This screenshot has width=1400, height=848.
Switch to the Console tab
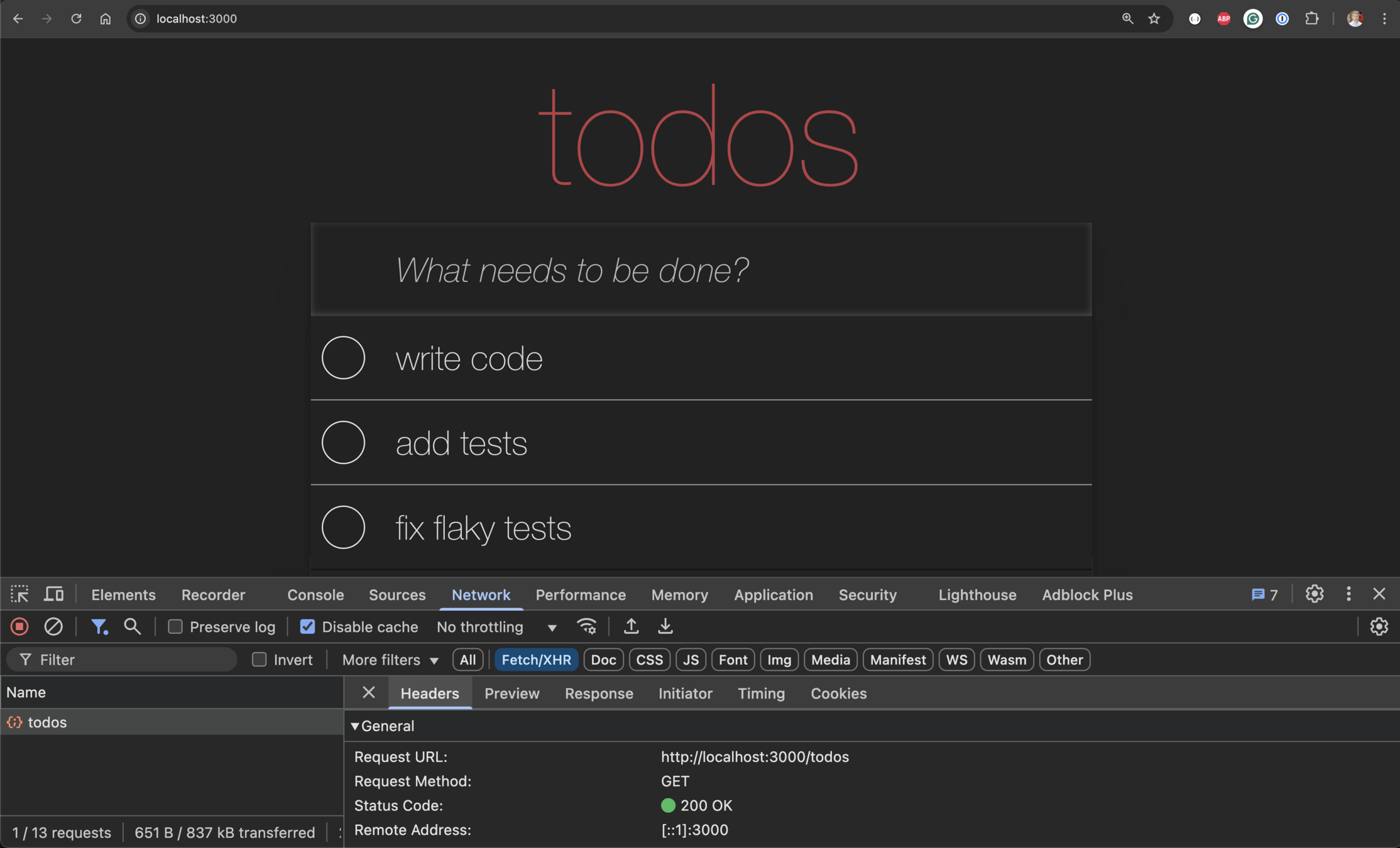315,594
